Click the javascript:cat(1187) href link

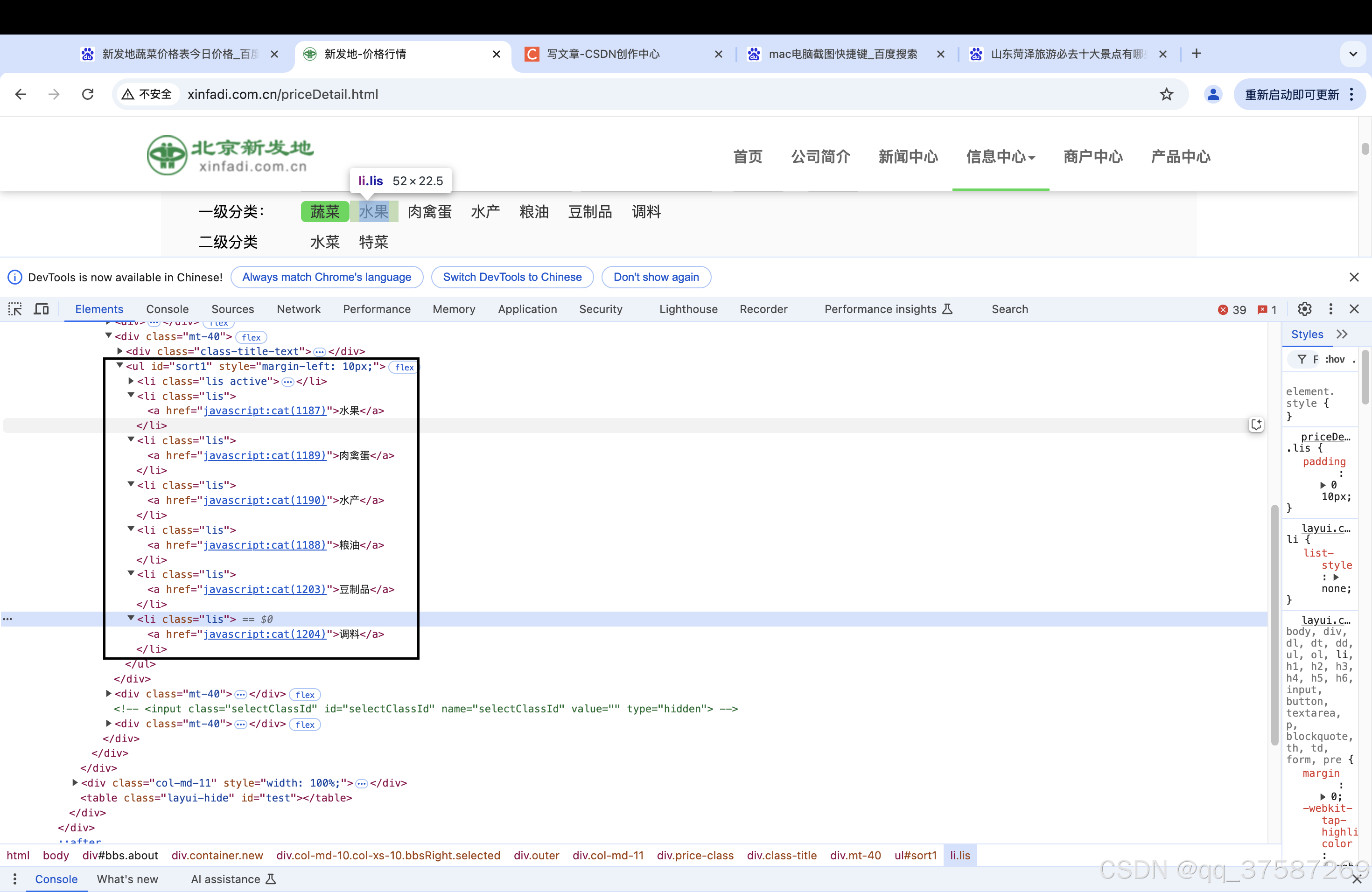click(265, 410)
